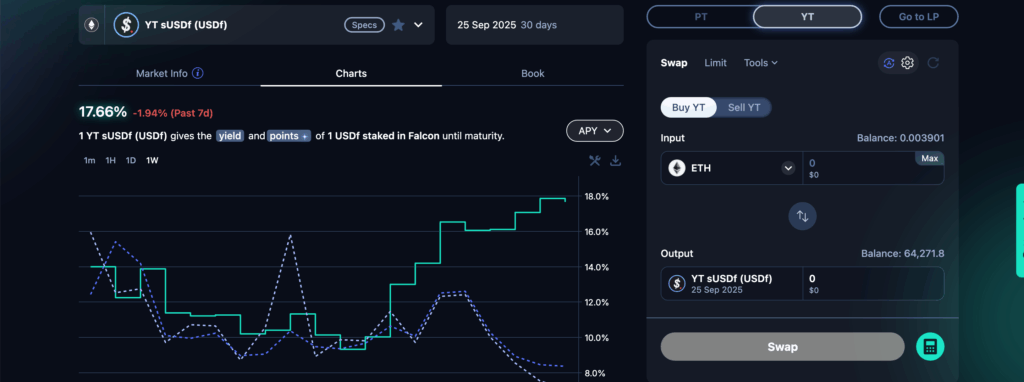Click the refresh icon in swap panel
This screenshot has height=382, width=1024.
(933, 63)
